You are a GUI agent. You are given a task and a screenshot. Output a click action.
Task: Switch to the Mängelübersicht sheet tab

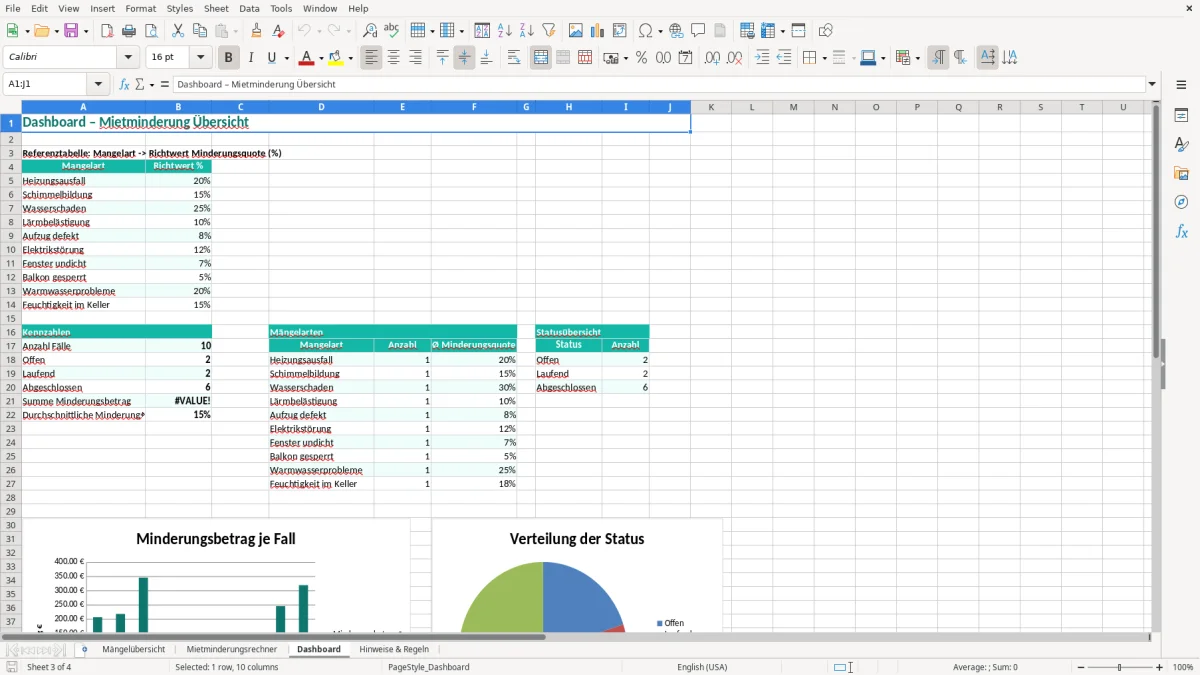134,649
